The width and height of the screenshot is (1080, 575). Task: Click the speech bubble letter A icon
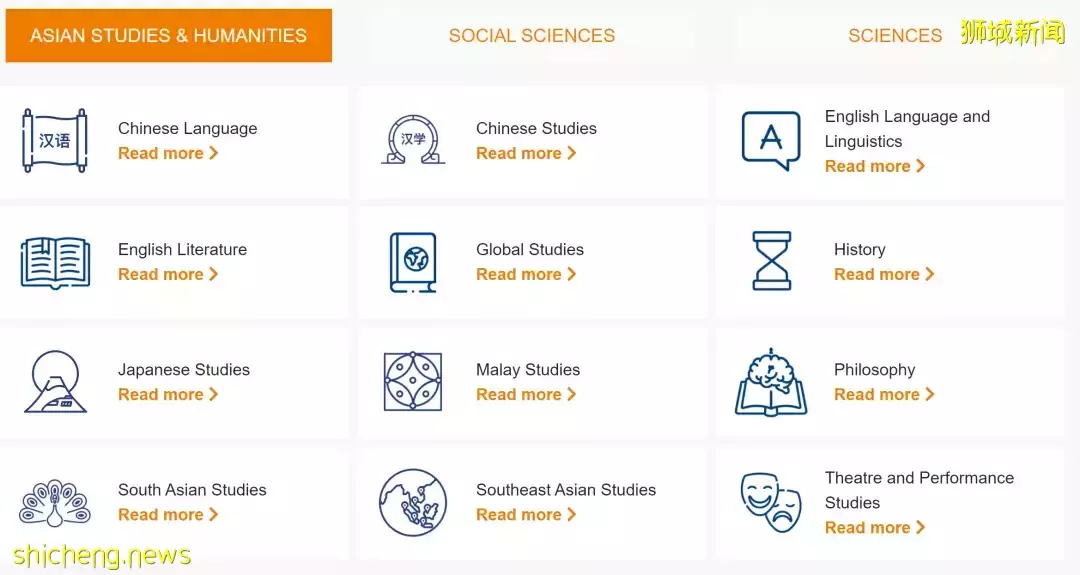click(771, 140)
